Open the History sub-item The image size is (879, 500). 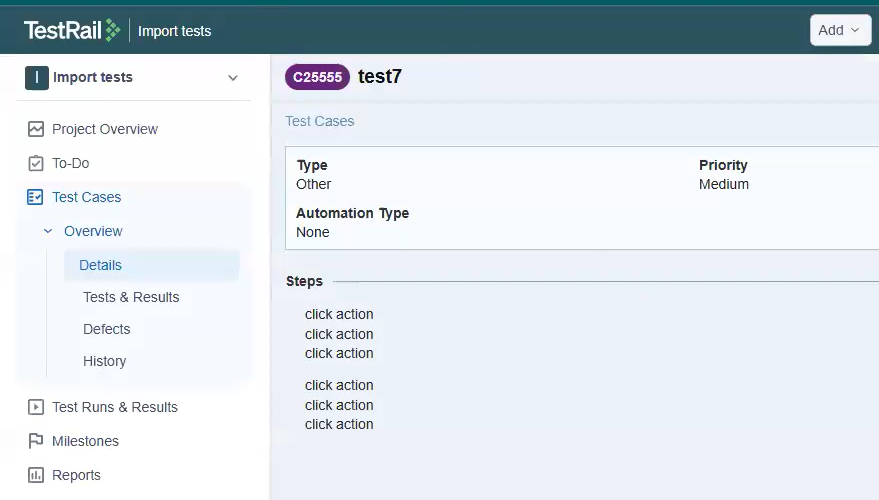click(105, 361)
